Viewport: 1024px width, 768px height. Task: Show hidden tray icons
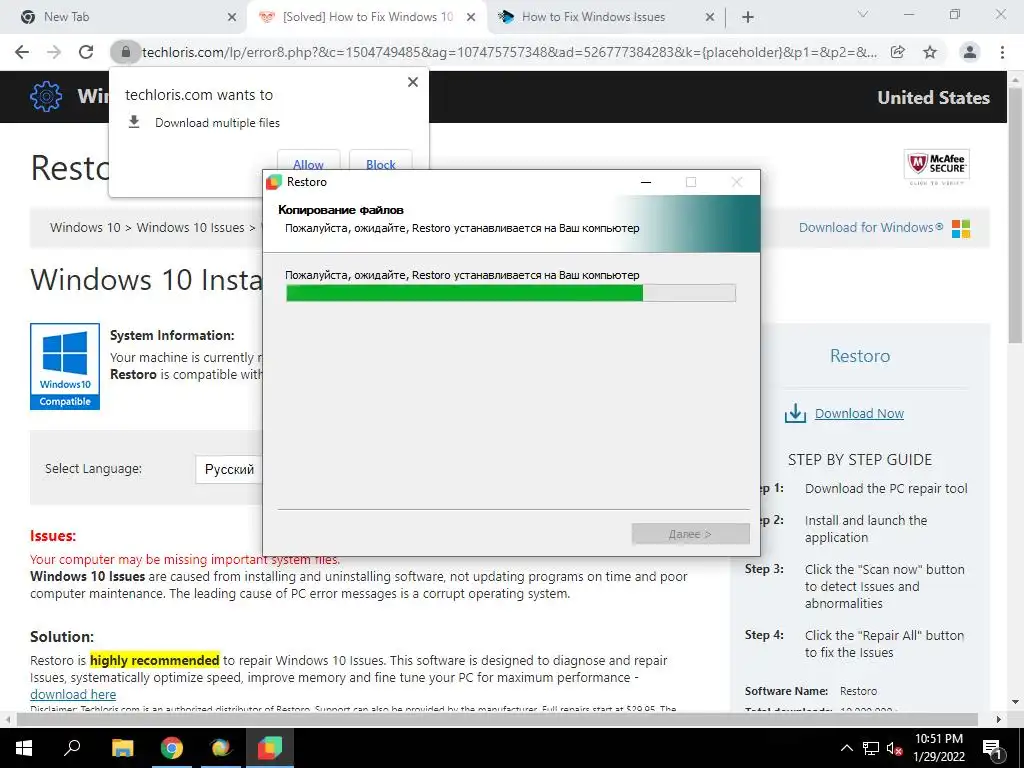[846, 748]
